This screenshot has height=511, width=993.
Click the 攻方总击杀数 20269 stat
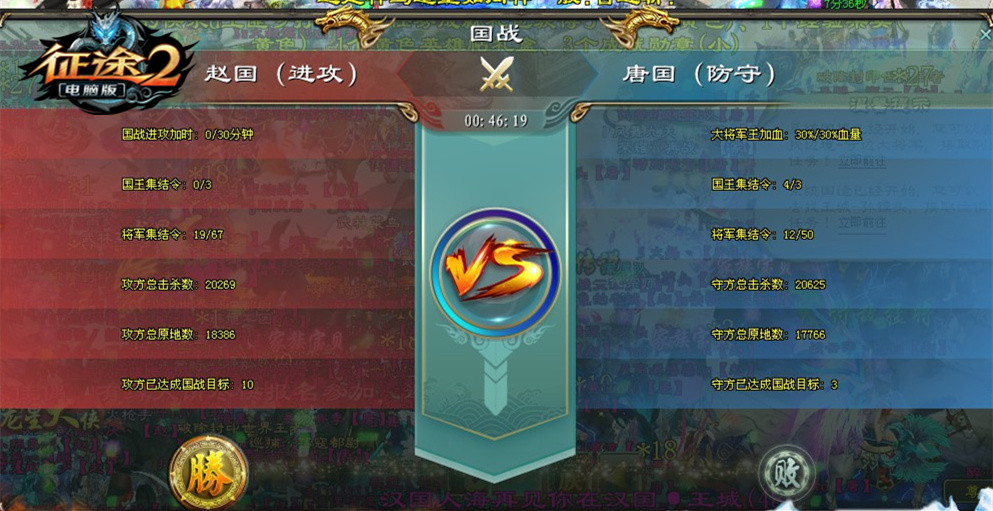pos(179,284)
